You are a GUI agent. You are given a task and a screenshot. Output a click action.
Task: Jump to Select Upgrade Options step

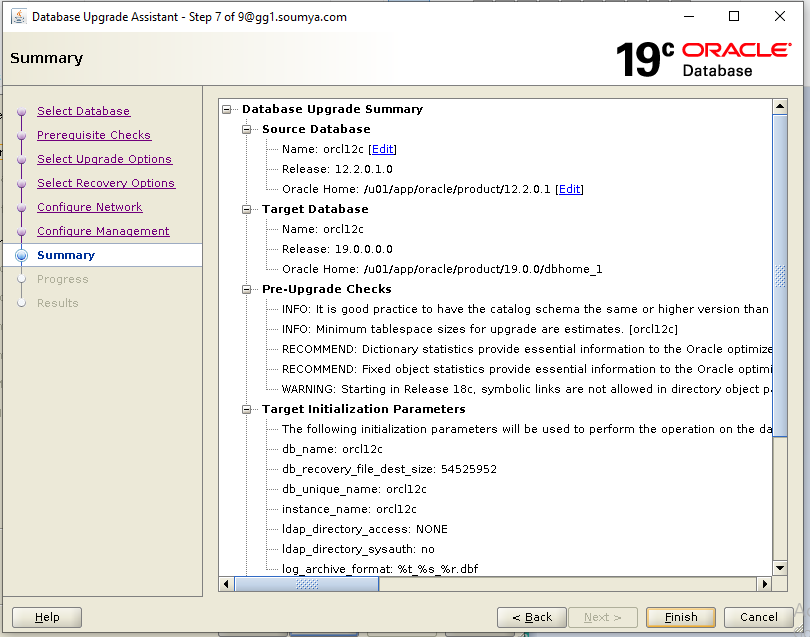(x=104, y=159)
